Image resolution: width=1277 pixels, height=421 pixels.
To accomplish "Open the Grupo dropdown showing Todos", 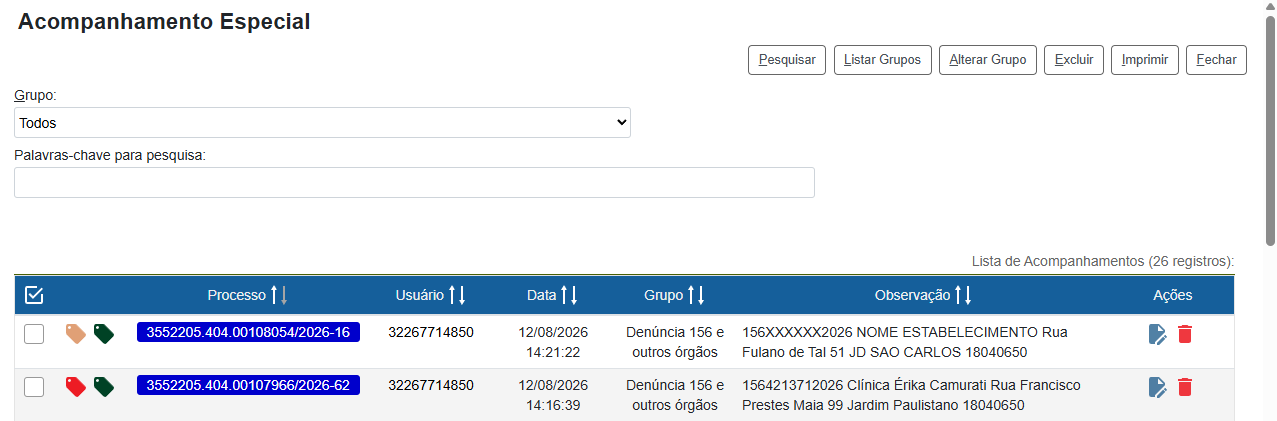I will pyautogui.click(x=322, y=122).
